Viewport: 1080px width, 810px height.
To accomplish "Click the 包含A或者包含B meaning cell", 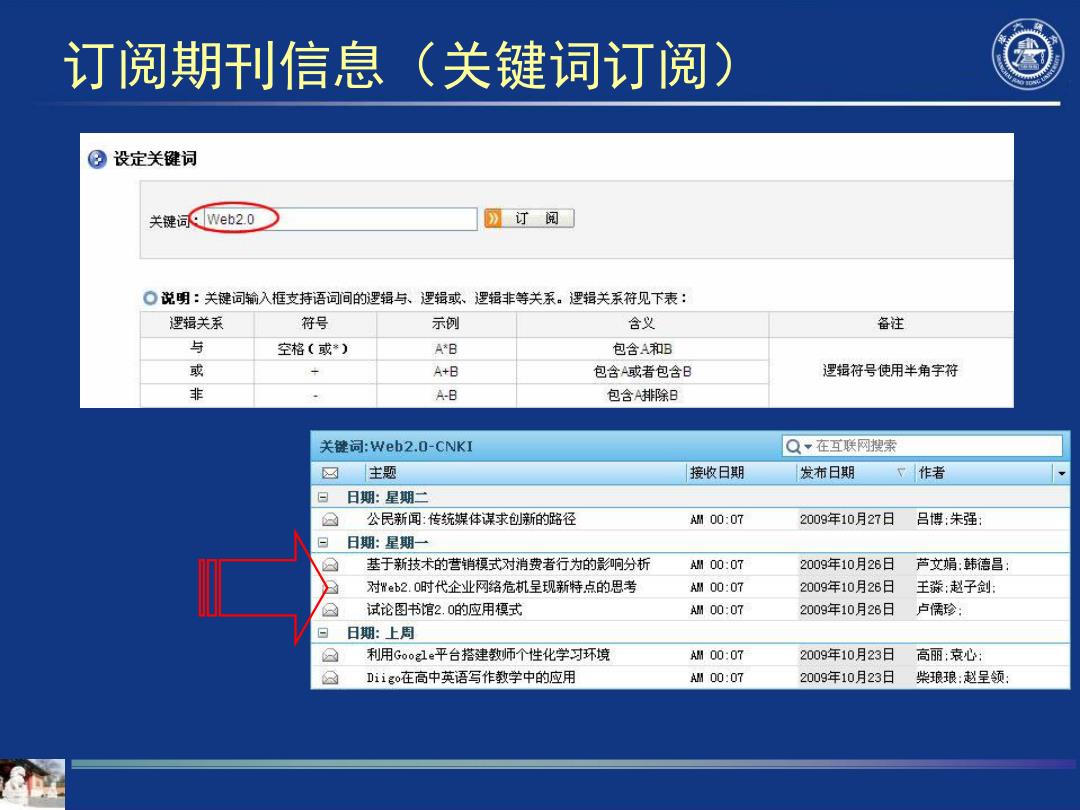I will coord(642,372).
